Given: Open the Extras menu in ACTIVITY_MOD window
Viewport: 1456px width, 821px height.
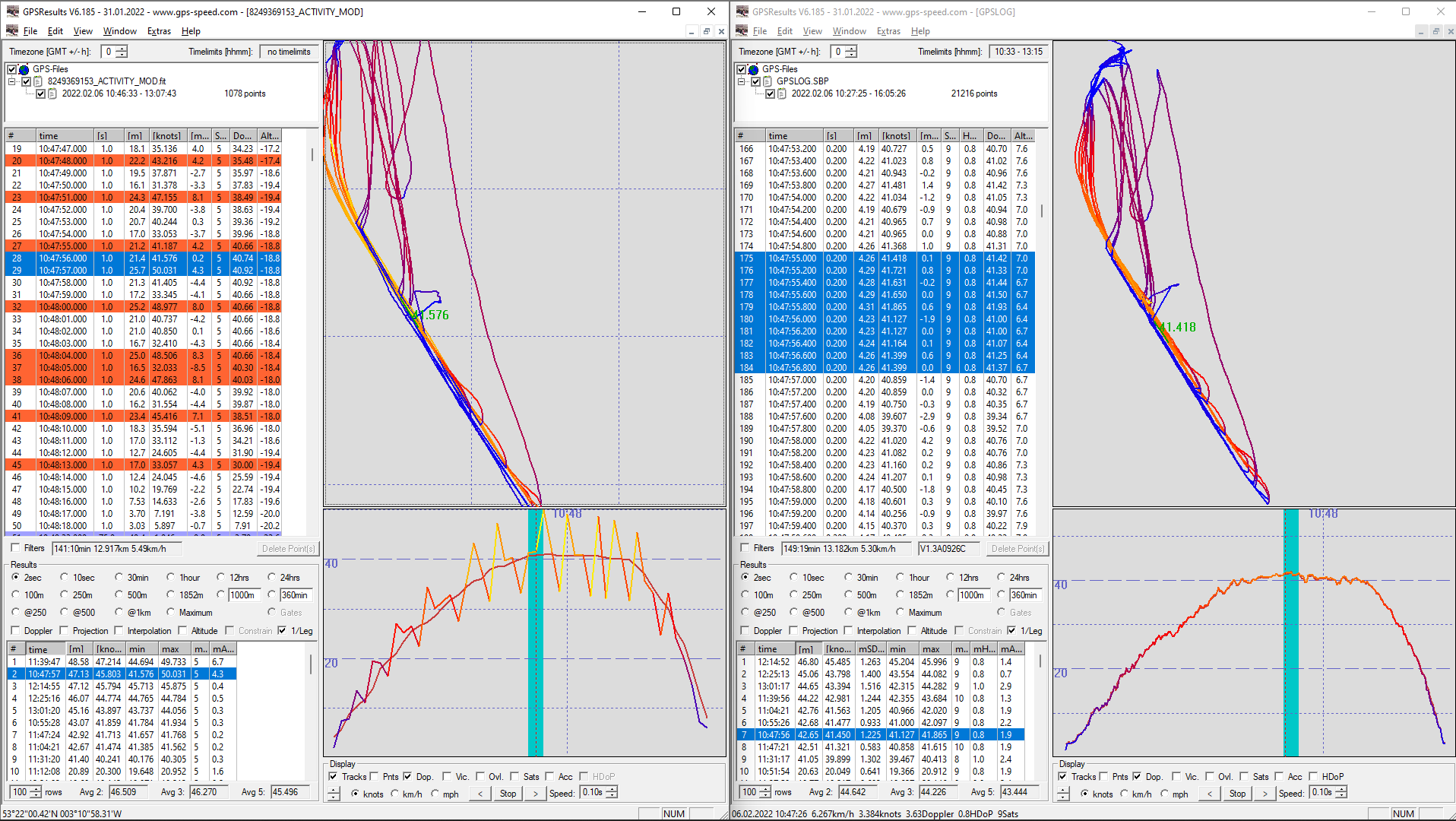Looking at the screenshot, I should point(159,31).
